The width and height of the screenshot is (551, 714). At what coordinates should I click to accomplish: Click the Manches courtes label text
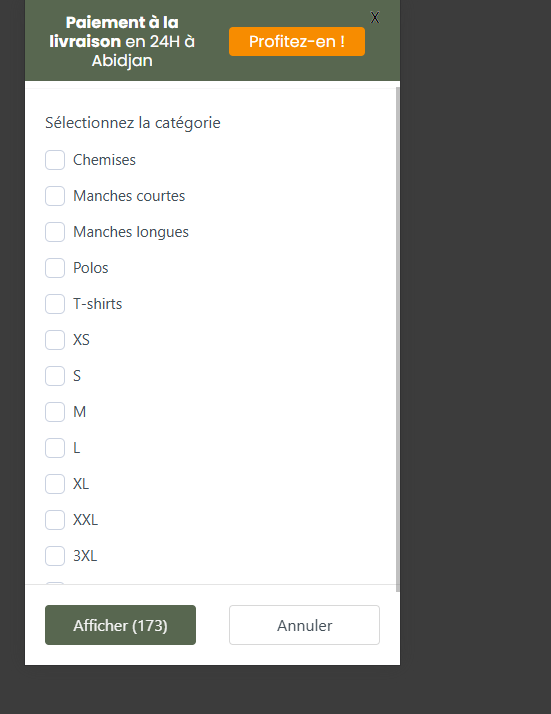(x=129, y=196)
